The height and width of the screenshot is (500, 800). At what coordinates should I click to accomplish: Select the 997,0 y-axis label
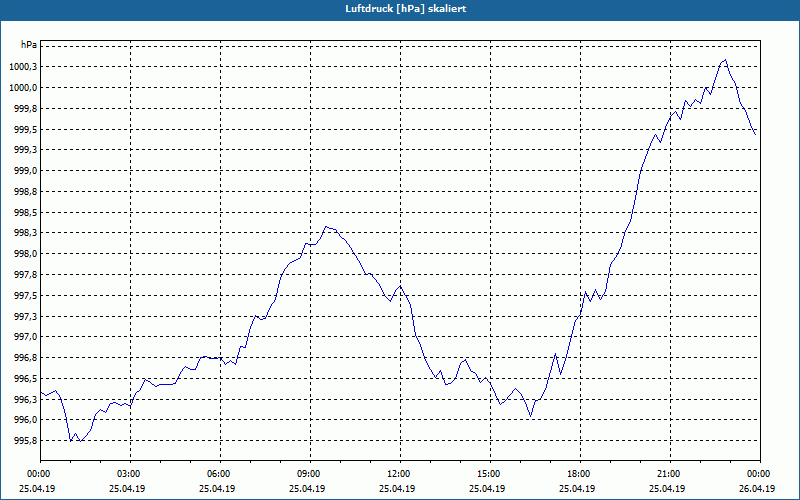(x=27, y=337)
